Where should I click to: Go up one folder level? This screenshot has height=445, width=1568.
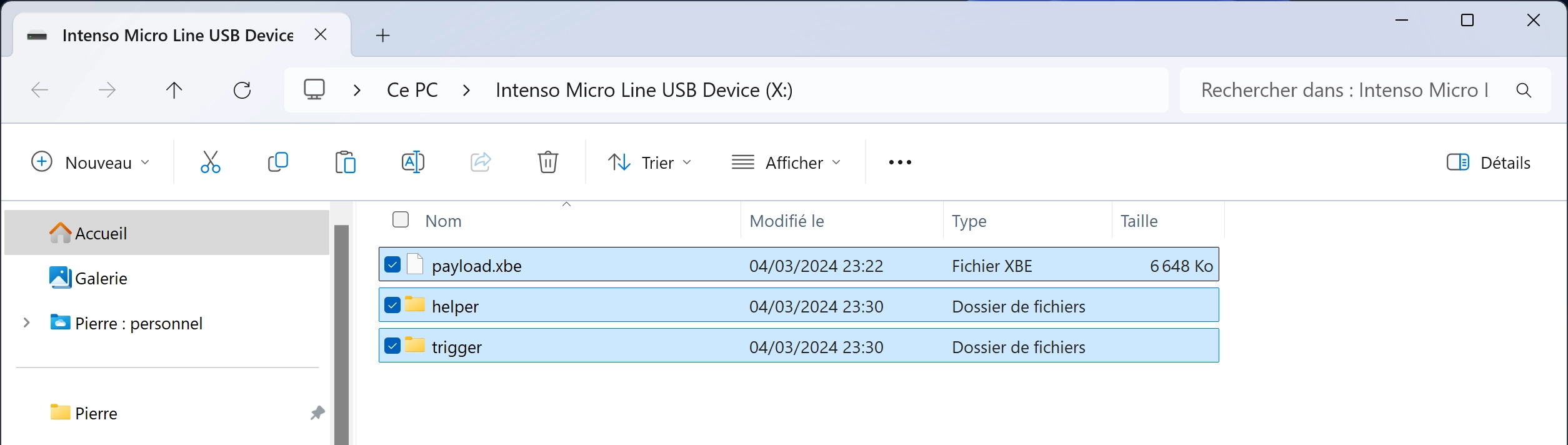point(174,90)
